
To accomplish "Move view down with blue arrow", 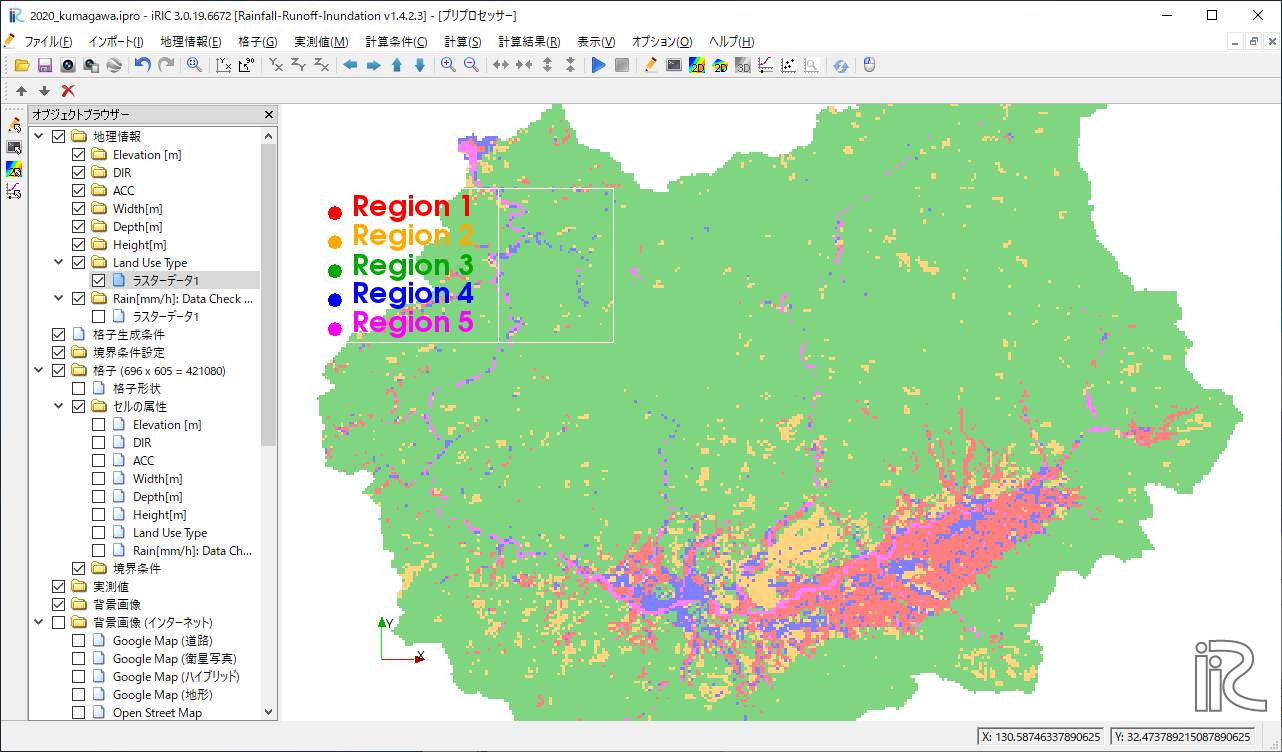I will pos(419,65).
